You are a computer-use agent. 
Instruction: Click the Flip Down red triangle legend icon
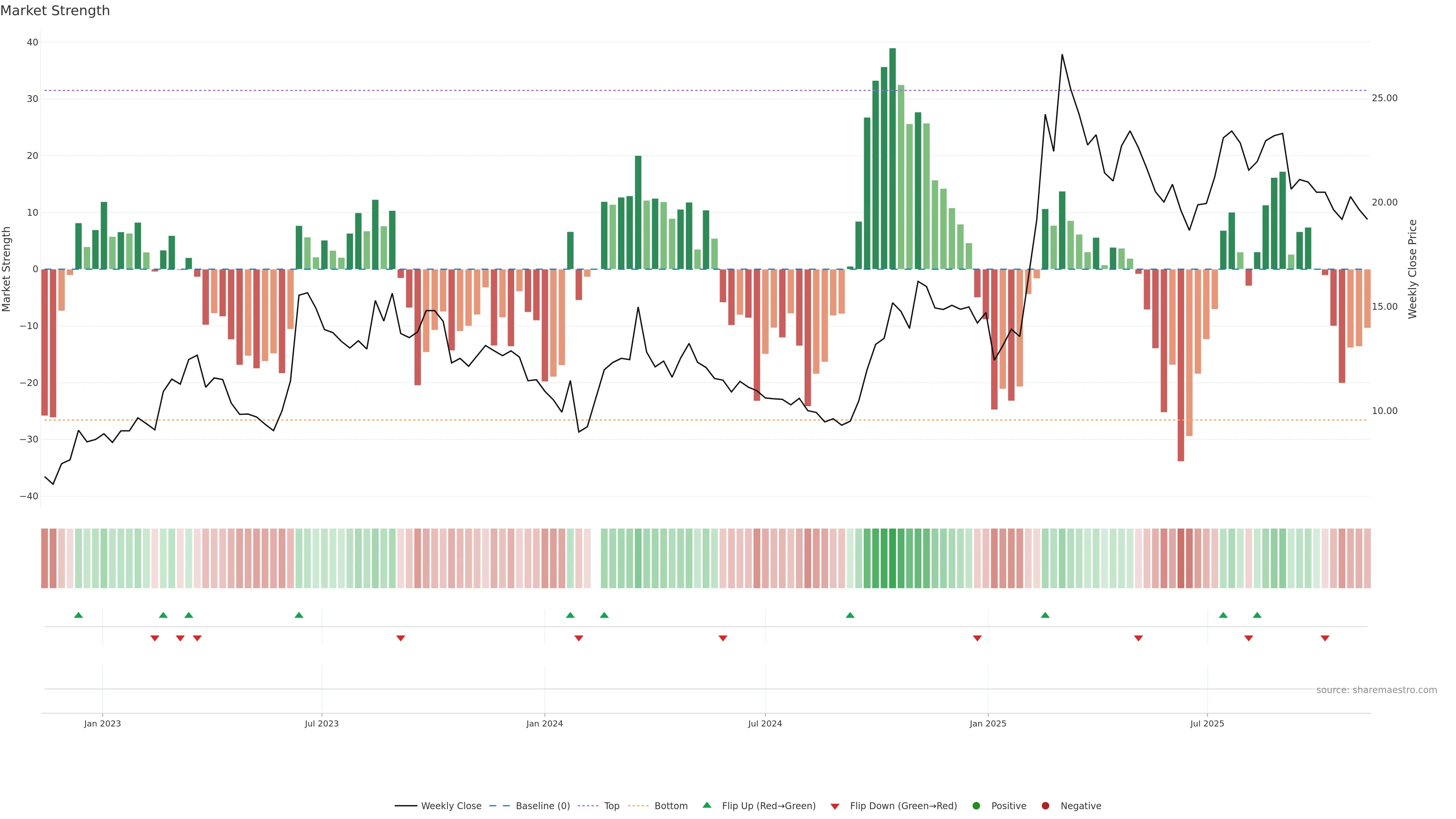(x=835, y=806)
